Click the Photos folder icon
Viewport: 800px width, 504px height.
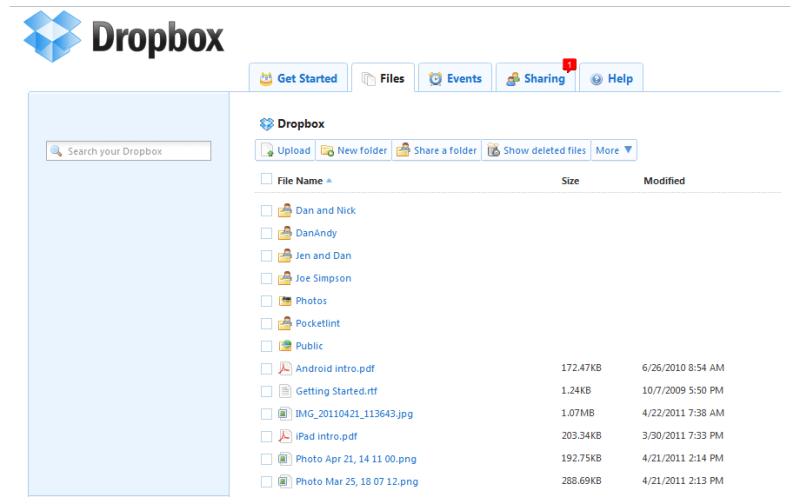pos(285,301)
